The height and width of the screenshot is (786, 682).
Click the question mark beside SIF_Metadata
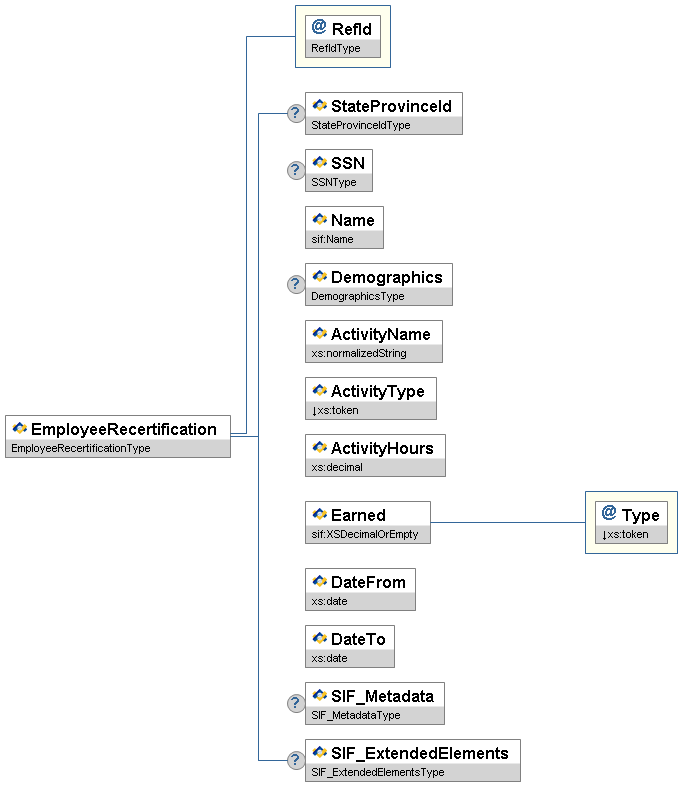[296, 703]
